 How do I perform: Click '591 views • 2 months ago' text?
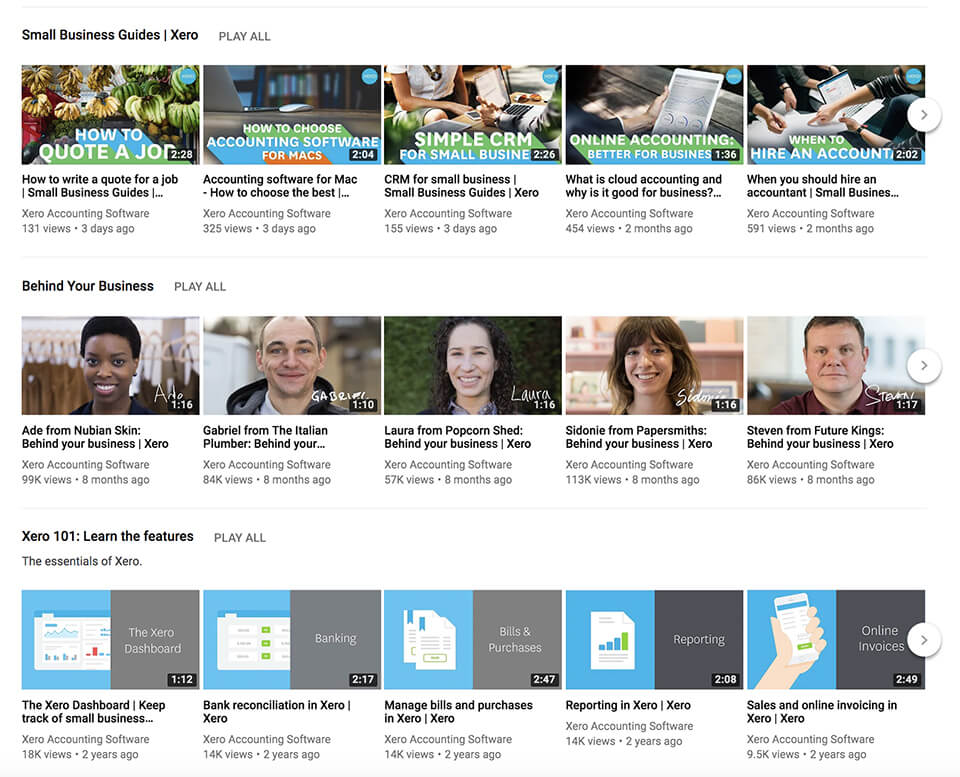[x=810, y=228]
